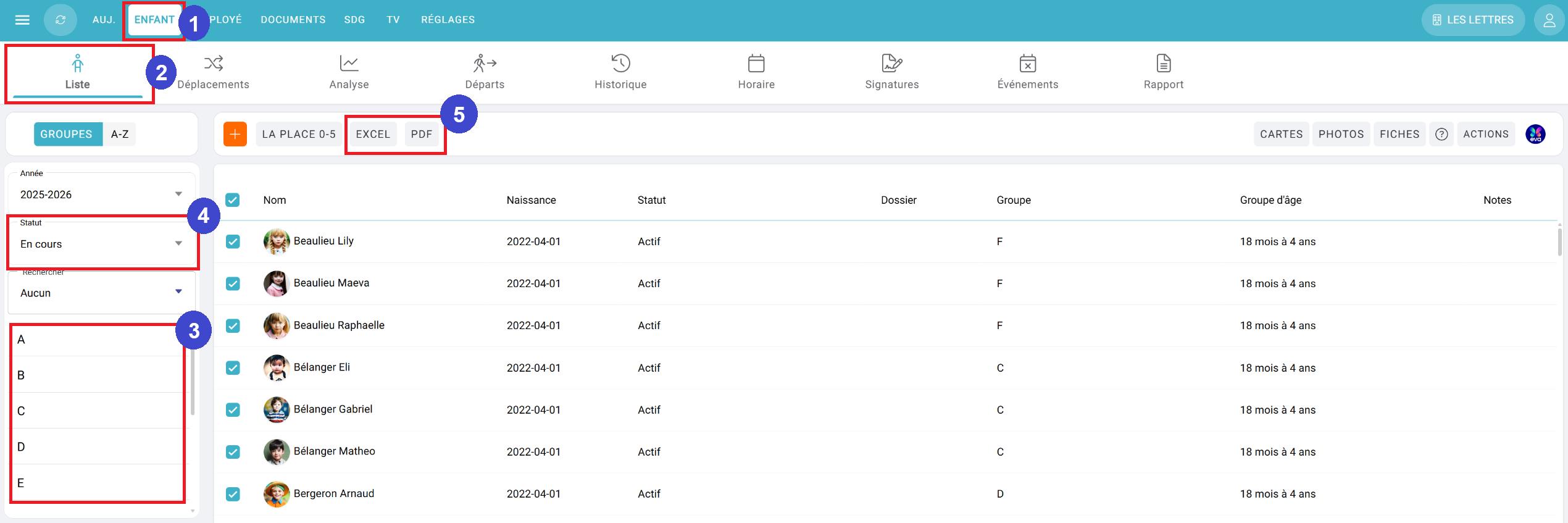The width and height of the screenshot is (1568, 523).
Task: Open the Analyse chart icon
Action: coord(349,63)
